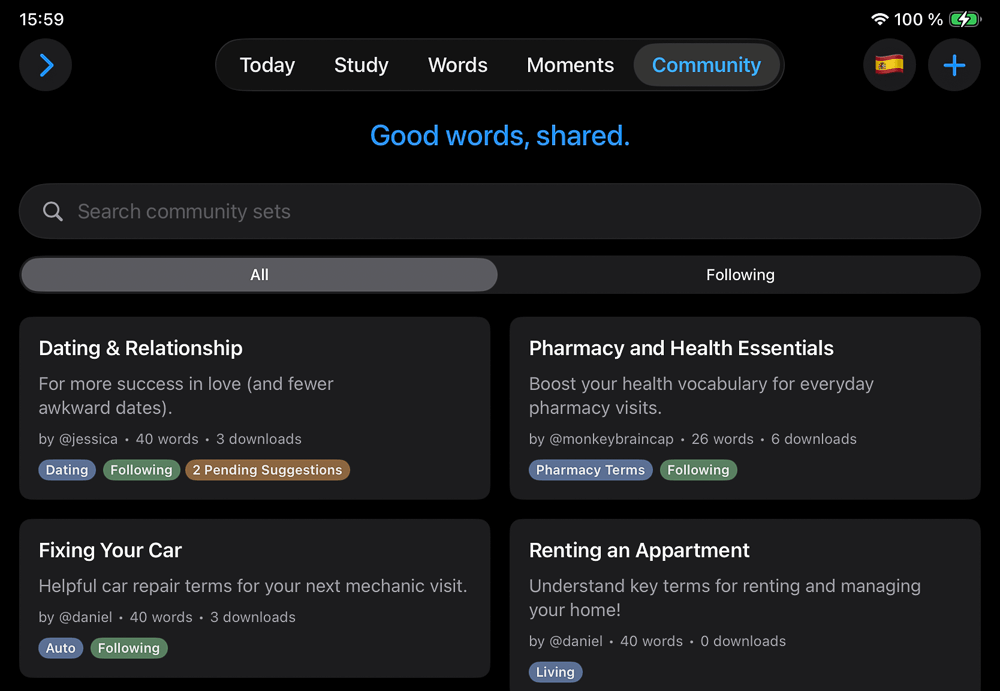The height and width of the screenshot is (691, 1000).
Task: Focus the Search community sets field
Action: coord(500,211)
